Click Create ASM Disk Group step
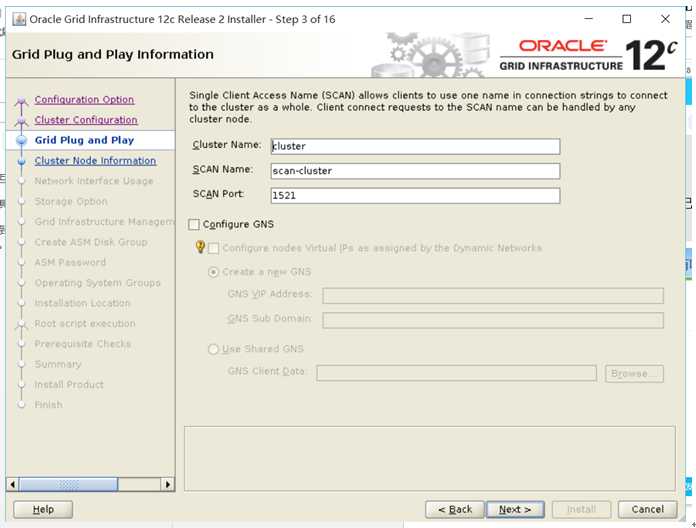The image size is (696, 528). [x=91, y=242]
